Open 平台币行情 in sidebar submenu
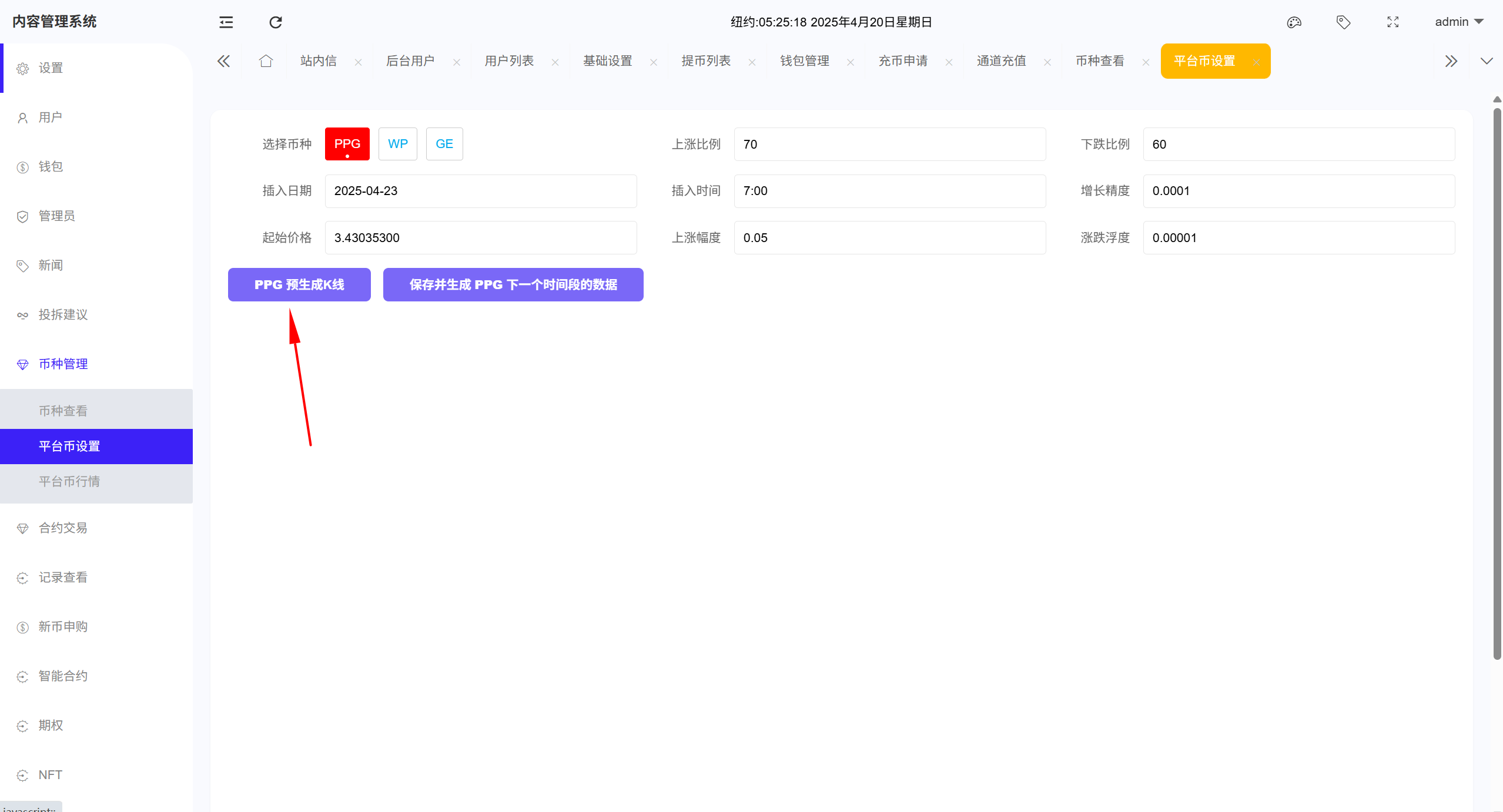This screenshot has width=1503, height=812. point(69,482)
